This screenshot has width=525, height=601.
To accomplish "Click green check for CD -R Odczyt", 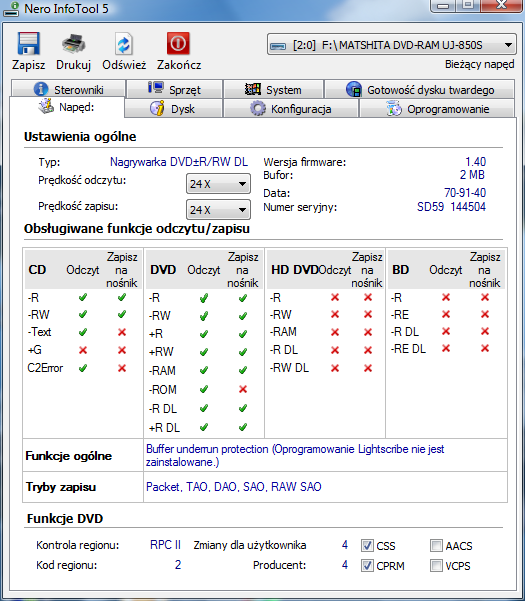I will click(x=83, y=297).
